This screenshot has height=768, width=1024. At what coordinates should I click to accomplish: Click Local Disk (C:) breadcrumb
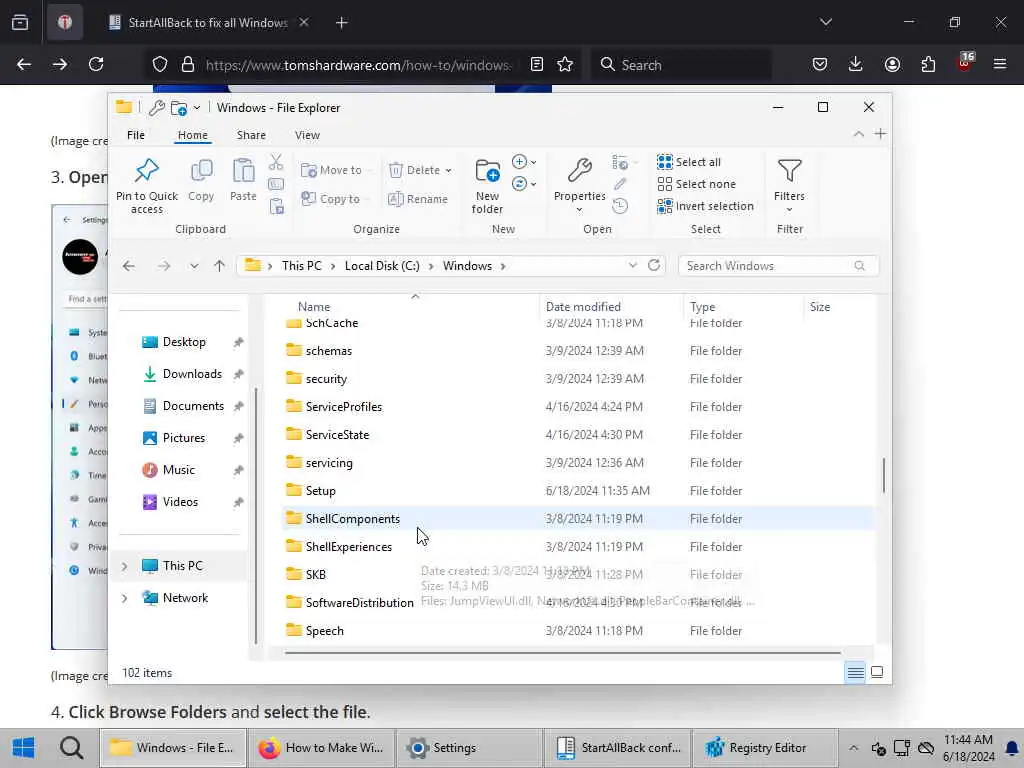[x=382, y=266]
